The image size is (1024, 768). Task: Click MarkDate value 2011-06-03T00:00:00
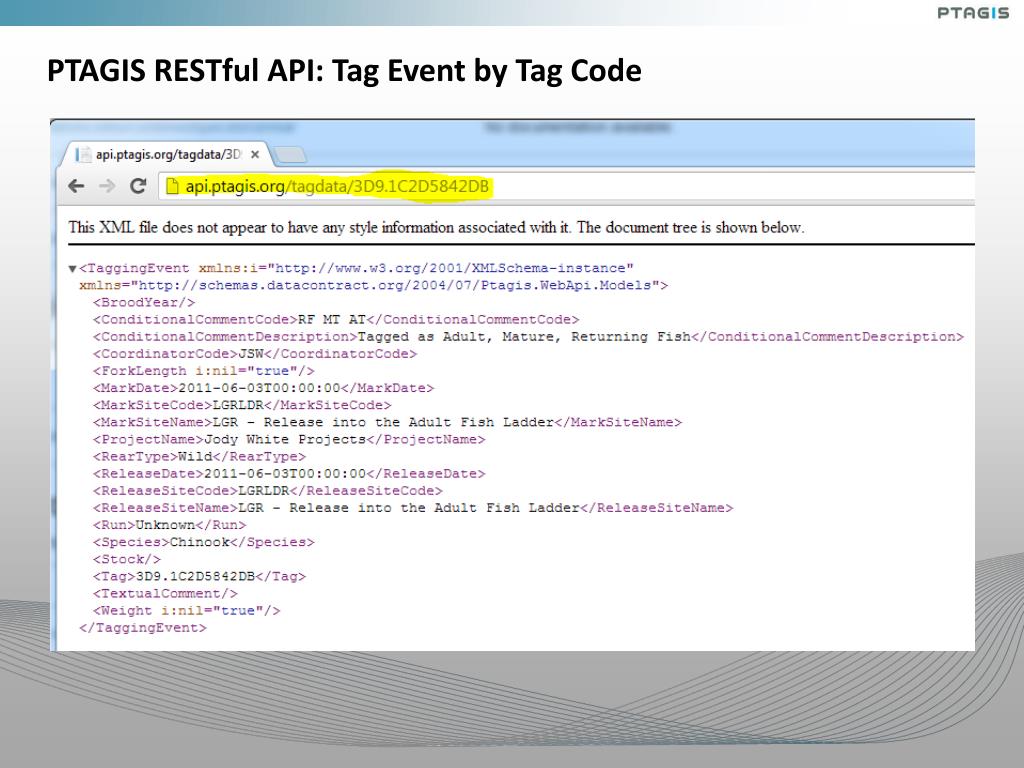[x=259, y=388]
